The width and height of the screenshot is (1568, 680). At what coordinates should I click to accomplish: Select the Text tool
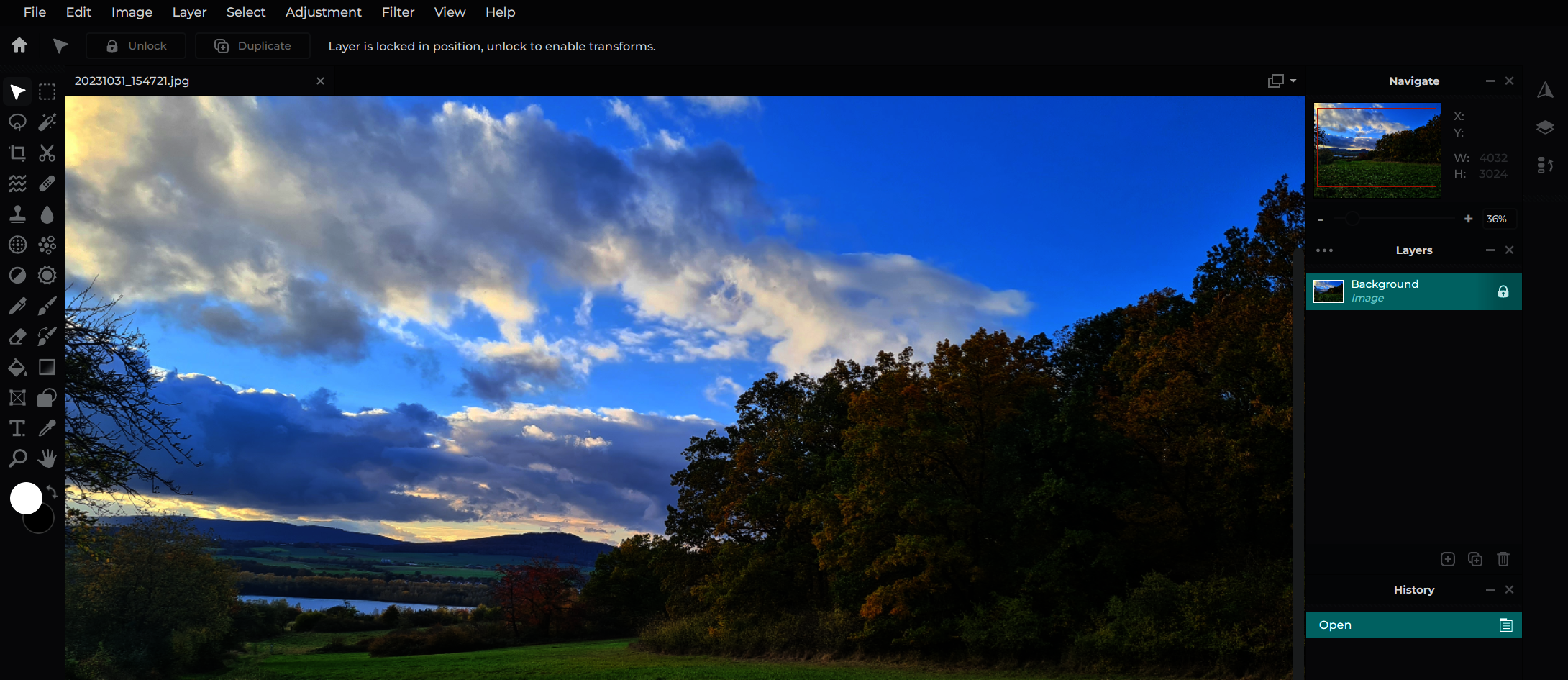coord(17,429)
